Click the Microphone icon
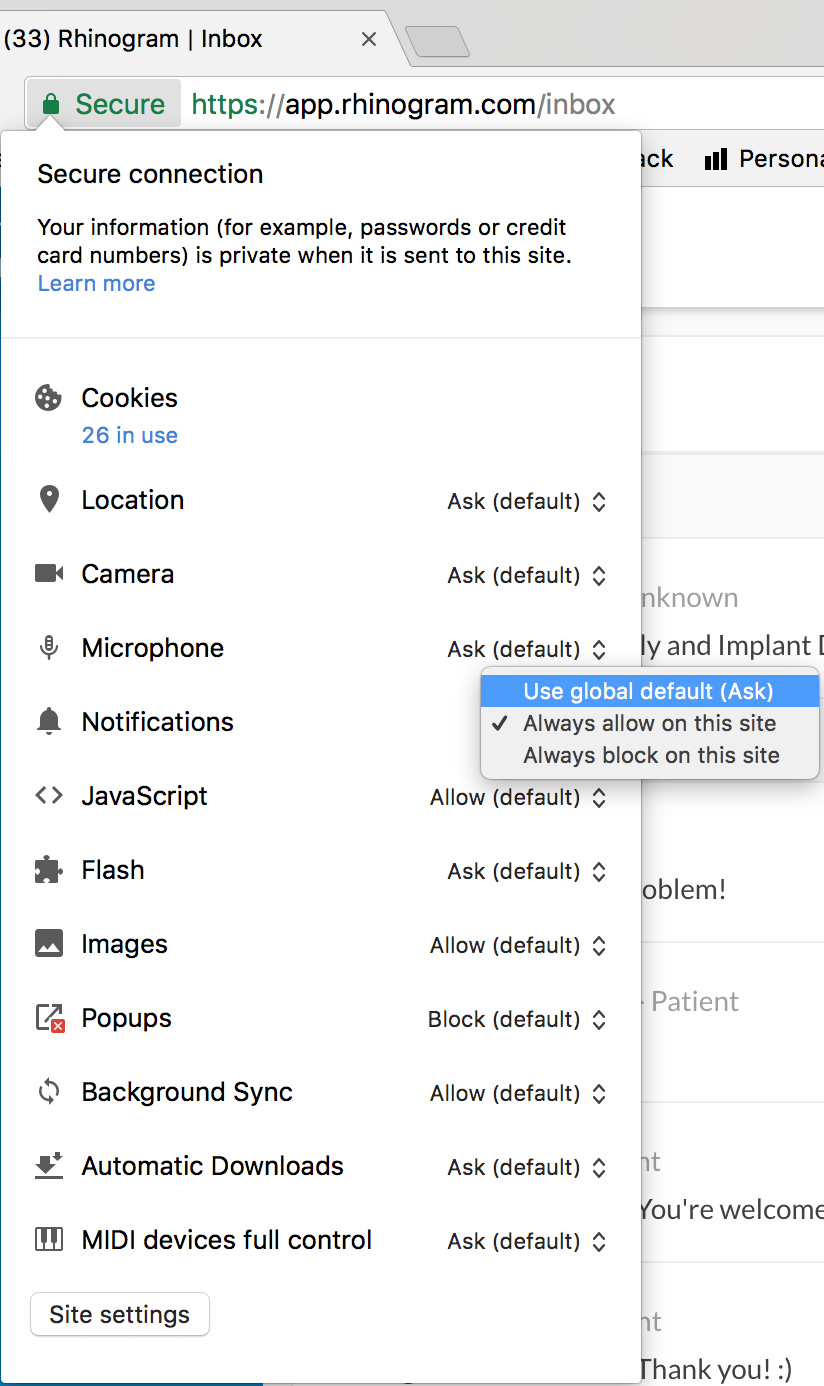This screenshot has height=1386, width=824. 48,648
